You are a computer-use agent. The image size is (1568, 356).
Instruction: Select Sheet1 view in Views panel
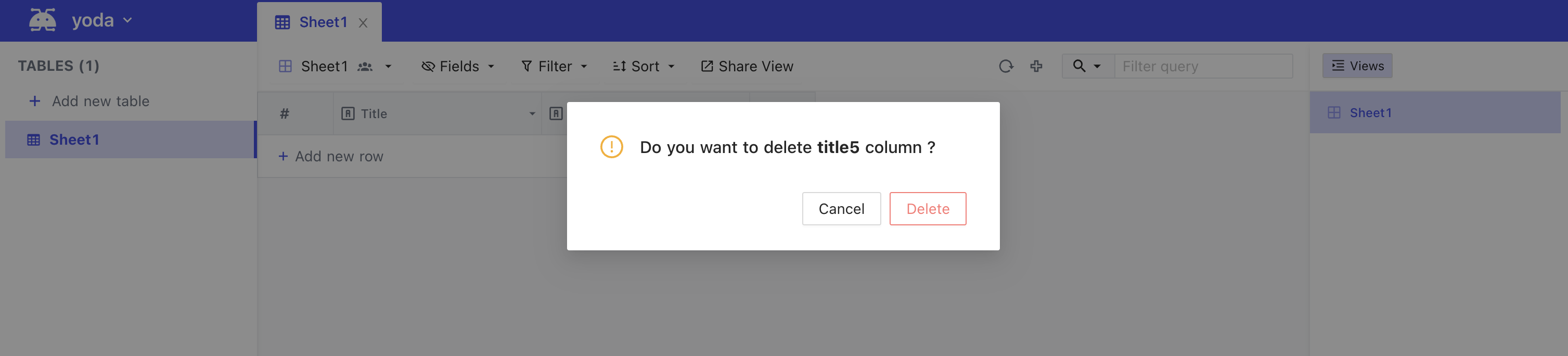click(1435, 112)
